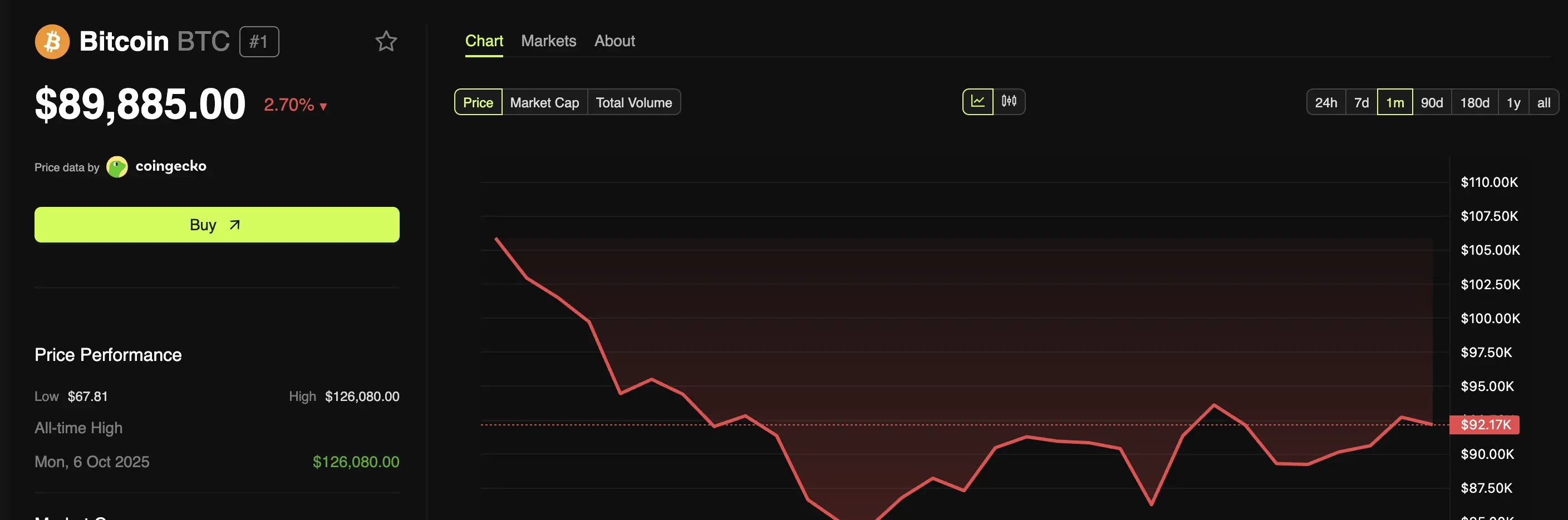Click the $92.17K current price marker
Viewport: 1568px width, 520px height.
point(1485,424)
